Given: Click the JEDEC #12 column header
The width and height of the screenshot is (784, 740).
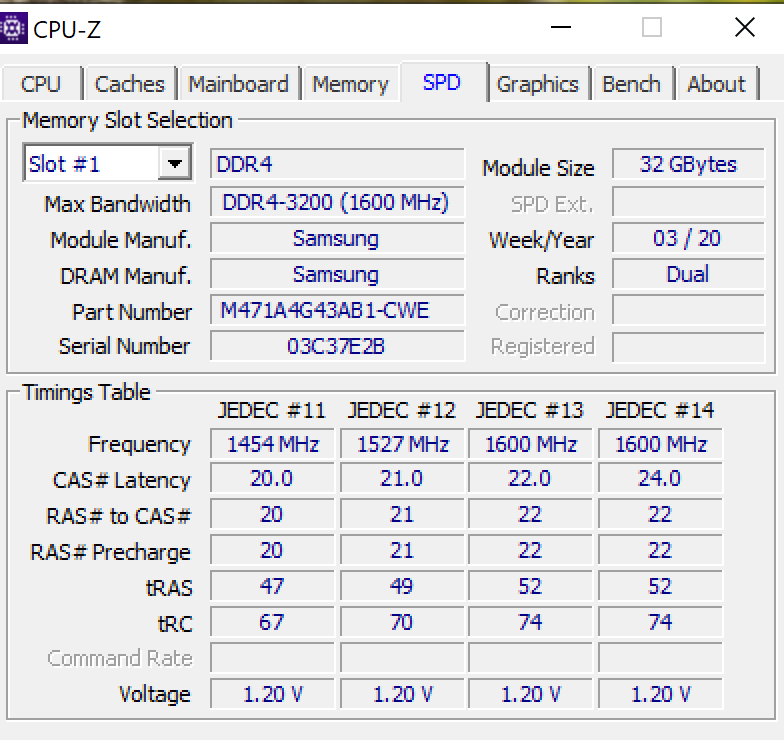Looking at the screenshot, I should 402,410.
